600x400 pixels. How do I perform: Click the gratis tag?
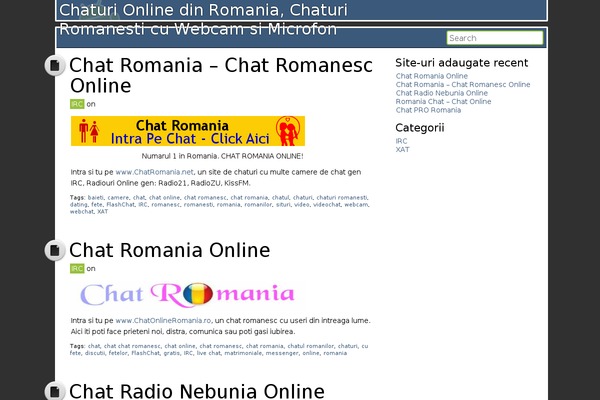tap(171, 353)
